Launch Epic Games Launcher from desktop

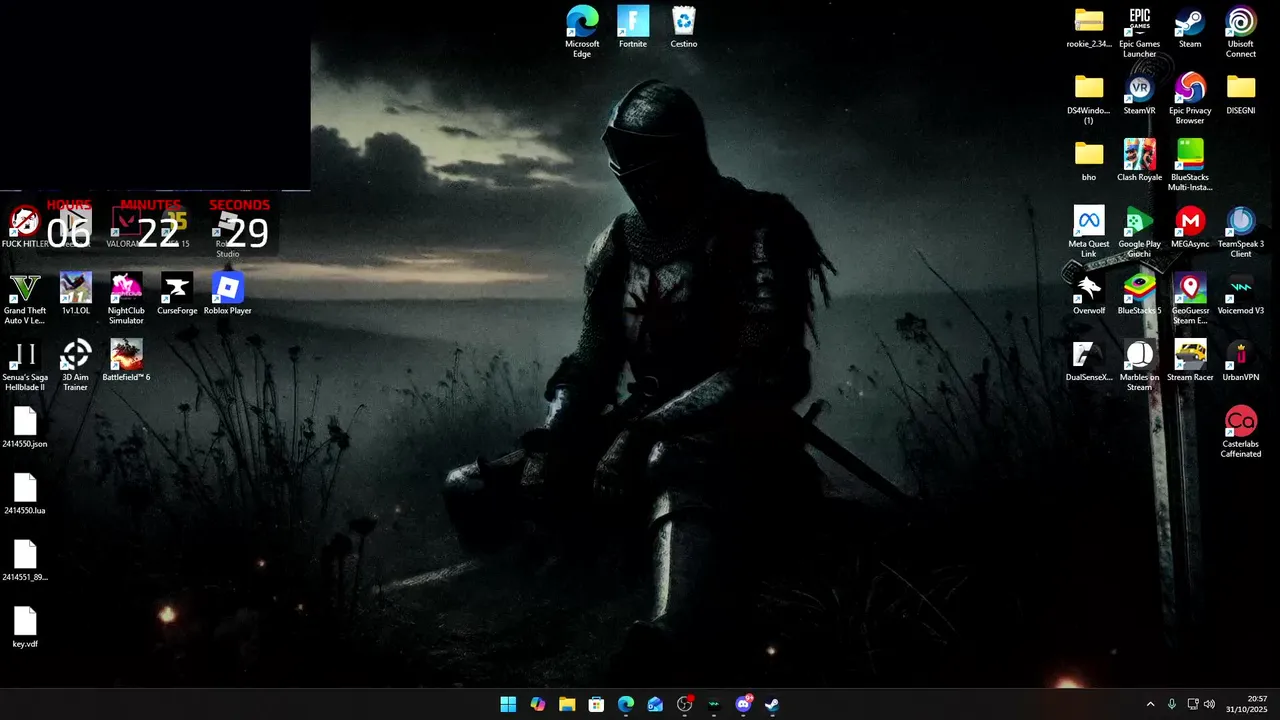1139,31
